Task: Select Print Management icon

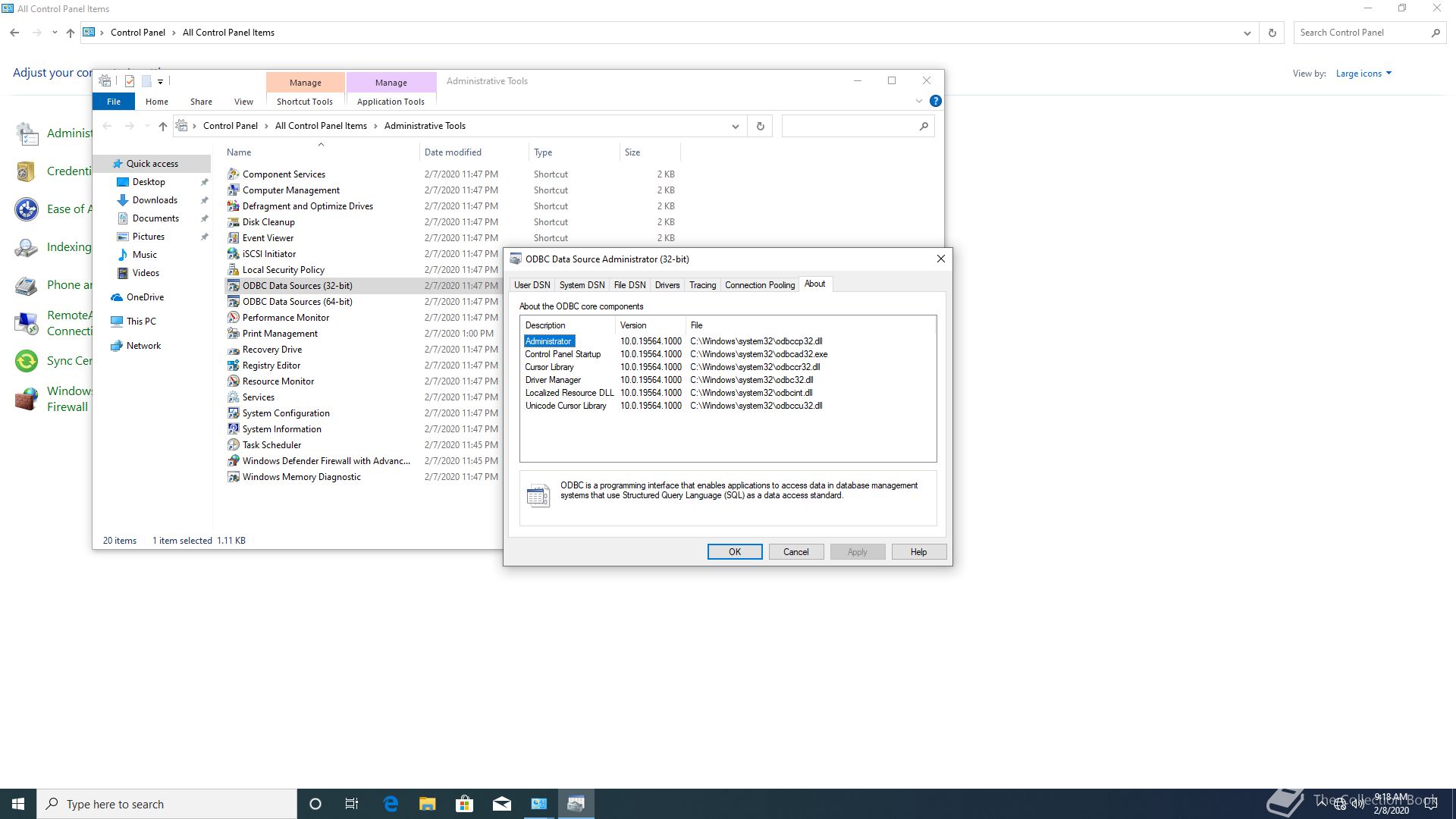Action: 234,334
